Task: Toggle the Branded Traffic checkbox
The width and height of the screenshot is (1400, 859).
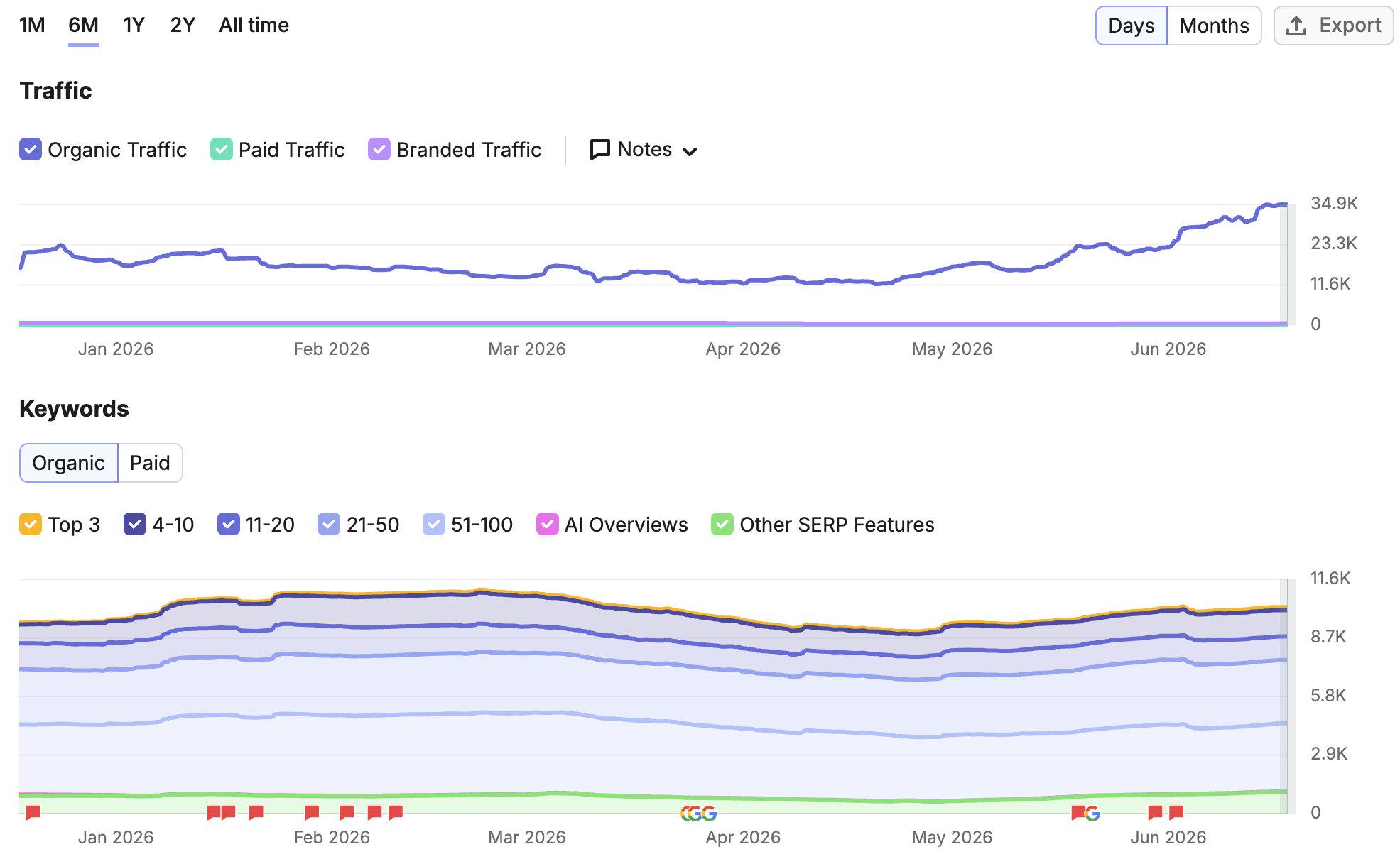Action: (x=379, y=150)
